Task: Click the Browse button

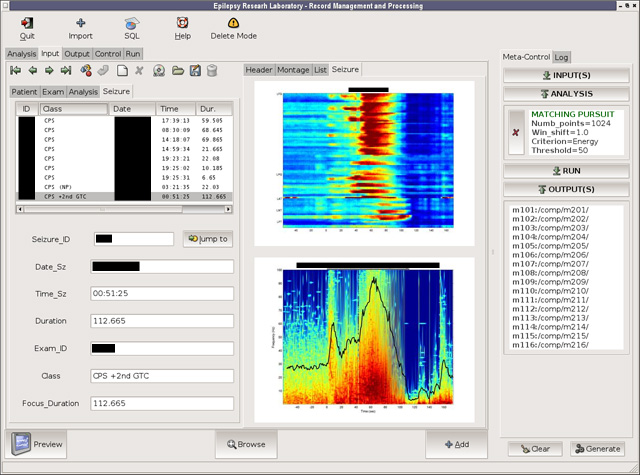Action: click(246, 444)
